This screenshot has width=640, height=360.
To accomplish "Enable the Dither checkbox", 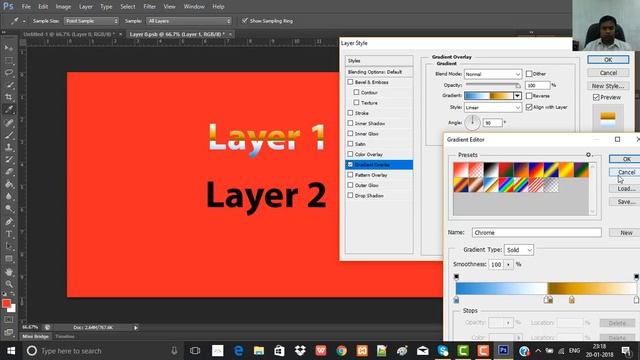I will pos(529,74).
